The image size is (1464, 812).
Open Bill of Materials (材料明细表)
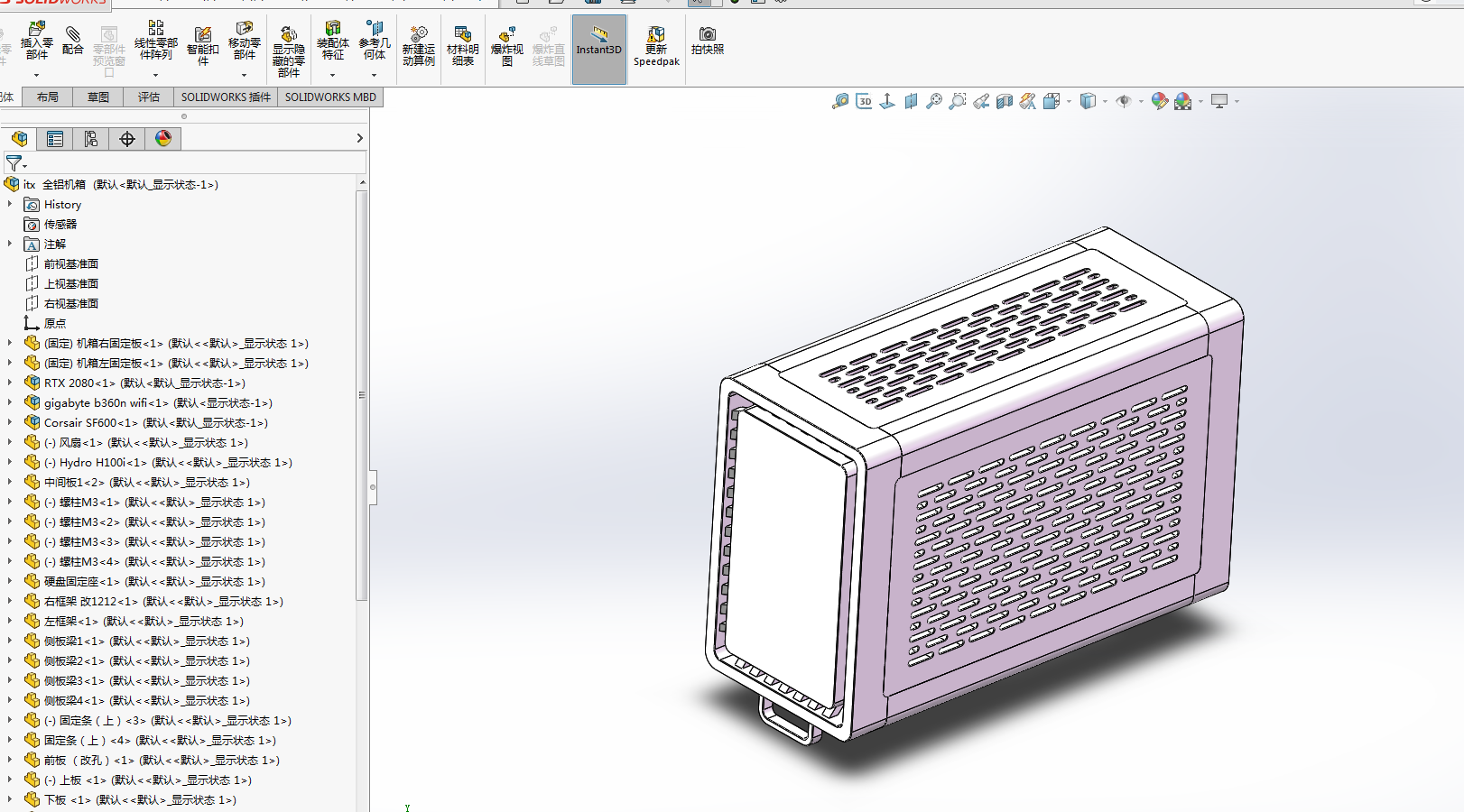click(462, 47)
